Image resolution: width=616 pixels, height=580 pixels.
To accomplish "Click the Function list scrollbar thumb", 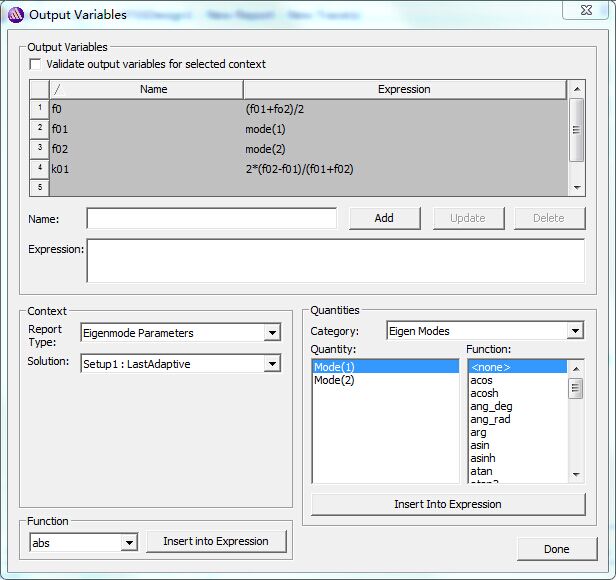I will (576, 388).
